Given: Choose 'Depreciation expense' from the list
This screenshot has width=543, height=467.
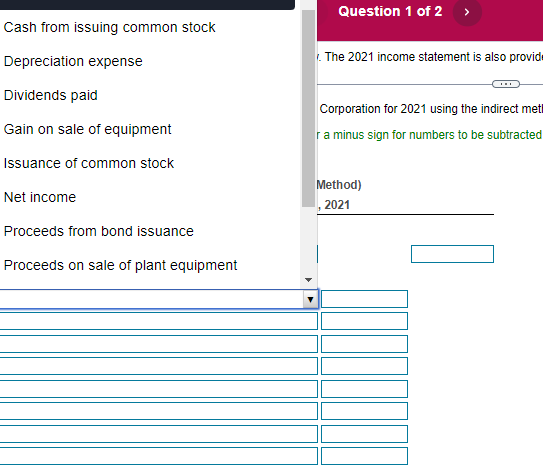Looking at the screenshot, I should click(x=73, y=61).
